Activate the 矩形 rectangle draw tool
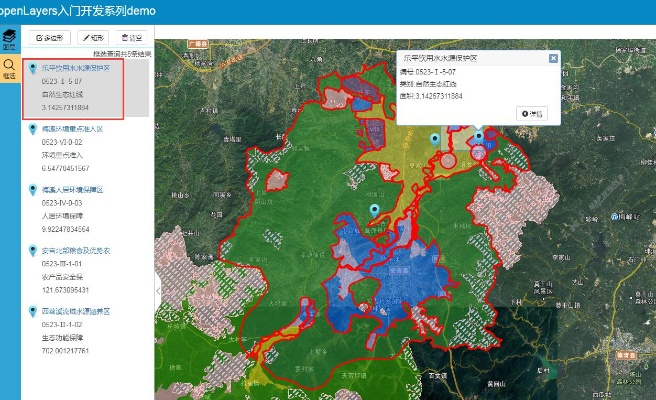The image size is (656, 400). click(x=92, y=37)
